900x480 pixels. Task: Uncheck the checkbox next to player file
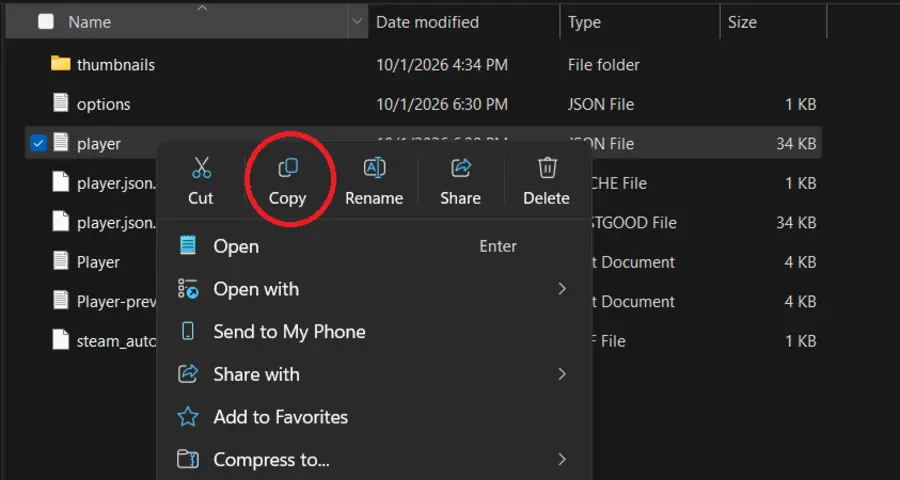click(x=38, y=143)
